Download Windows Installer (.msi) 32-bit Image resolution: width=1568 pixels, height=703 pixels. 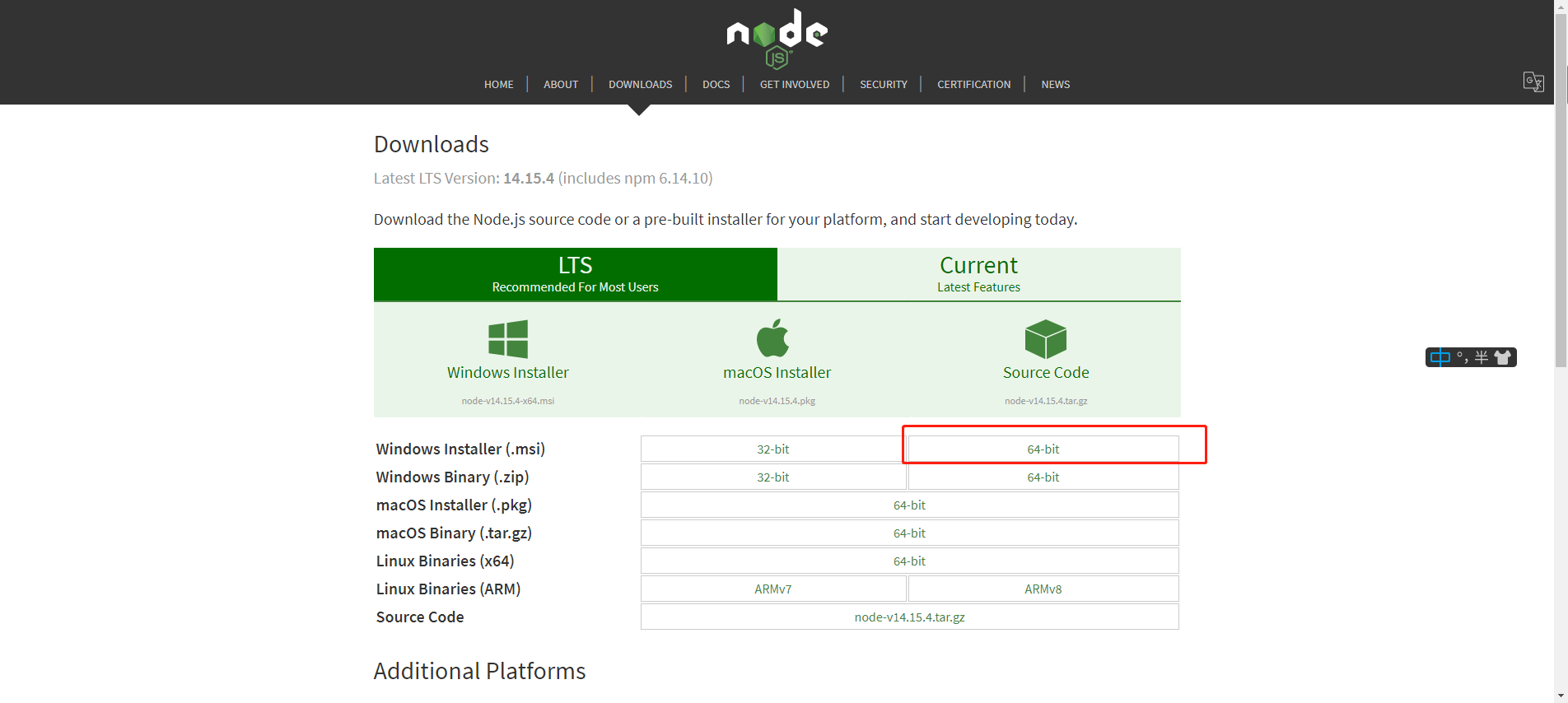click(x=773, y=449)
